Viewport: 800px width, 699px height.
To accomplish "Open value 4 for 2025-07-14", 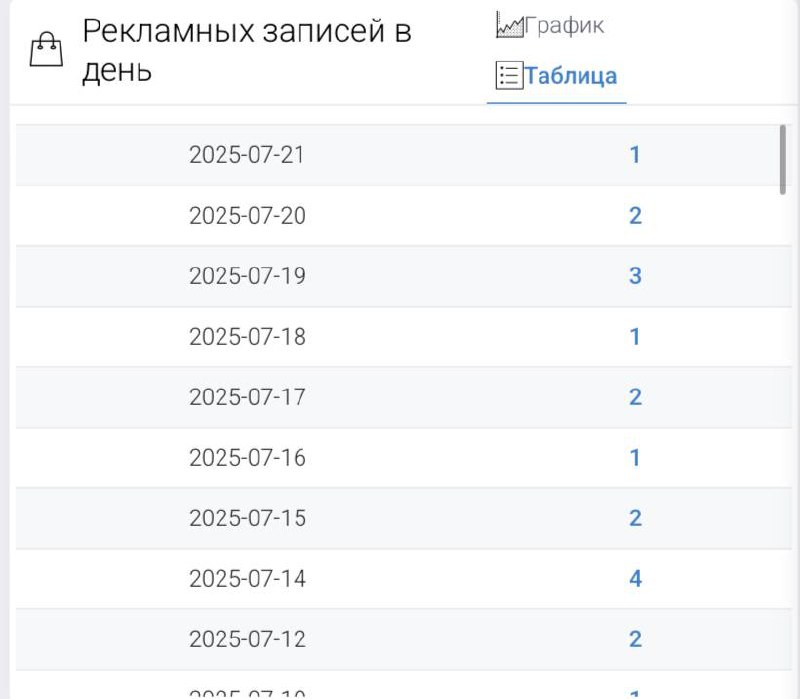I will point(634,579).
